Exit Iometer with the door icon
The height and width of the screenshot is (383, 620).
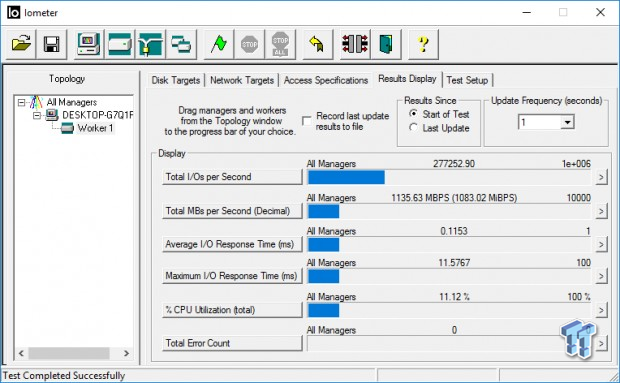coord(386,44)
